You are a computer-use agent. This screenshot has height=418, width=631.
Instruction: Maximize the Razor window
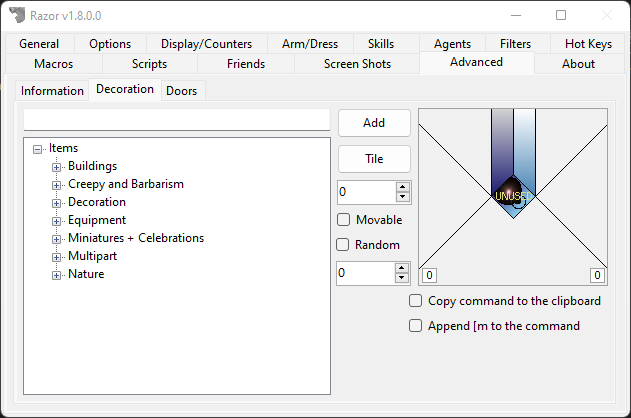click(561, 15)
